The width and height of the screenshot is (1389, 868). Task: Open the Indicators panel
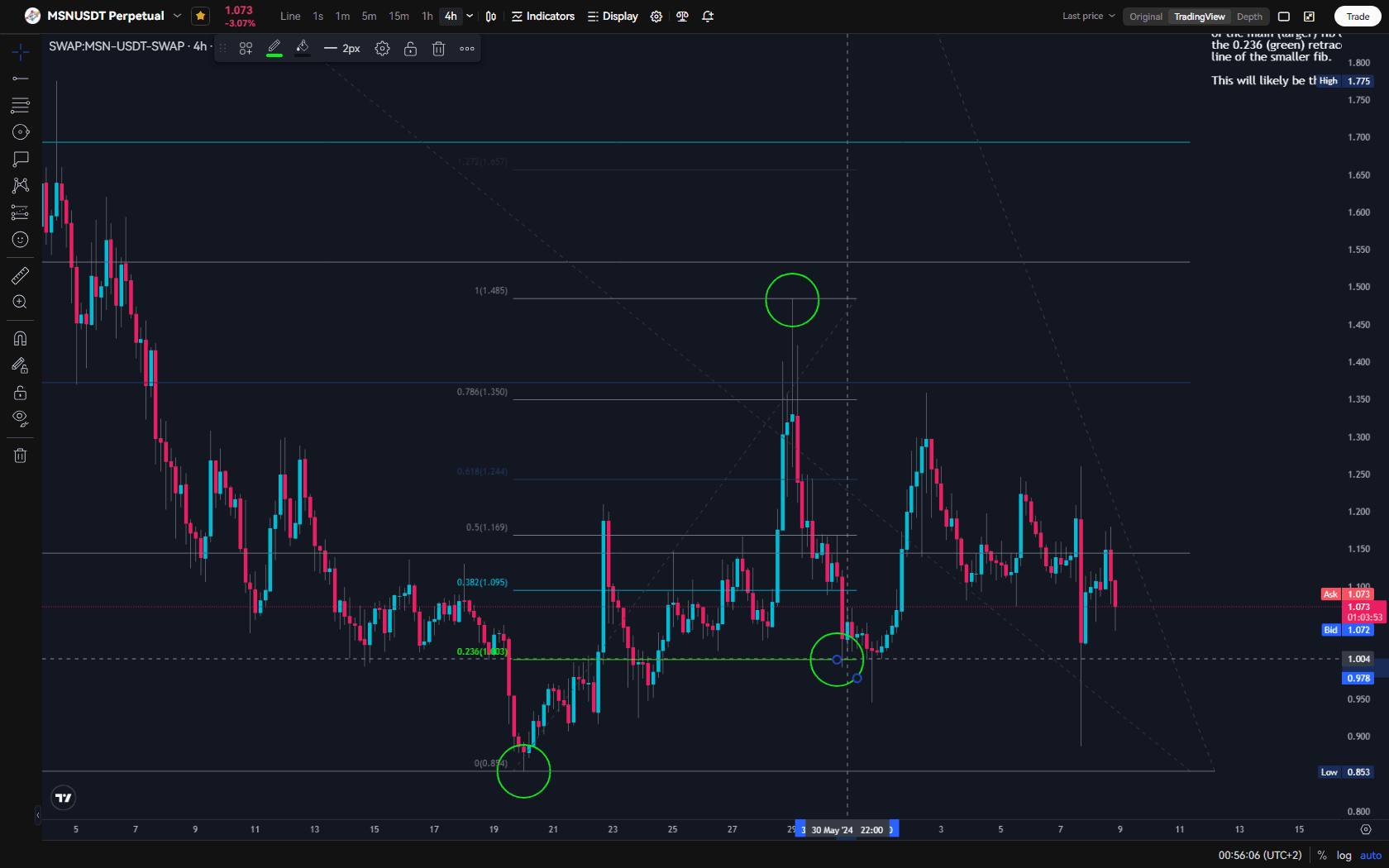click(543, 17)
